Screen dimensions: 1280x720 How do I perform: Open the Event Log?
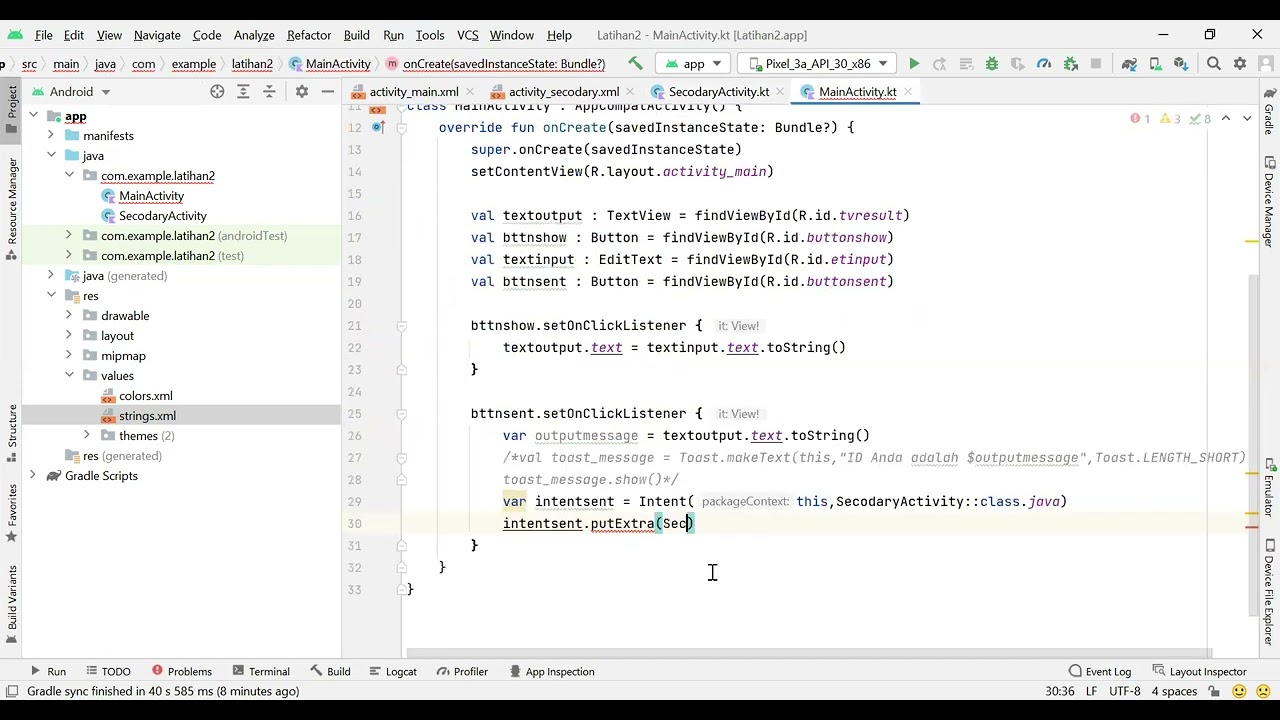pos(1099,672)
